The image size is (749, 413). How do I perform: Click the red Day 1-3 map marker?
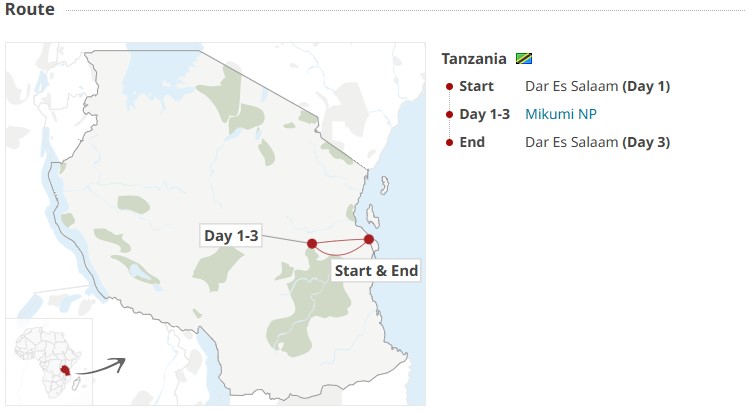(312, 243)
